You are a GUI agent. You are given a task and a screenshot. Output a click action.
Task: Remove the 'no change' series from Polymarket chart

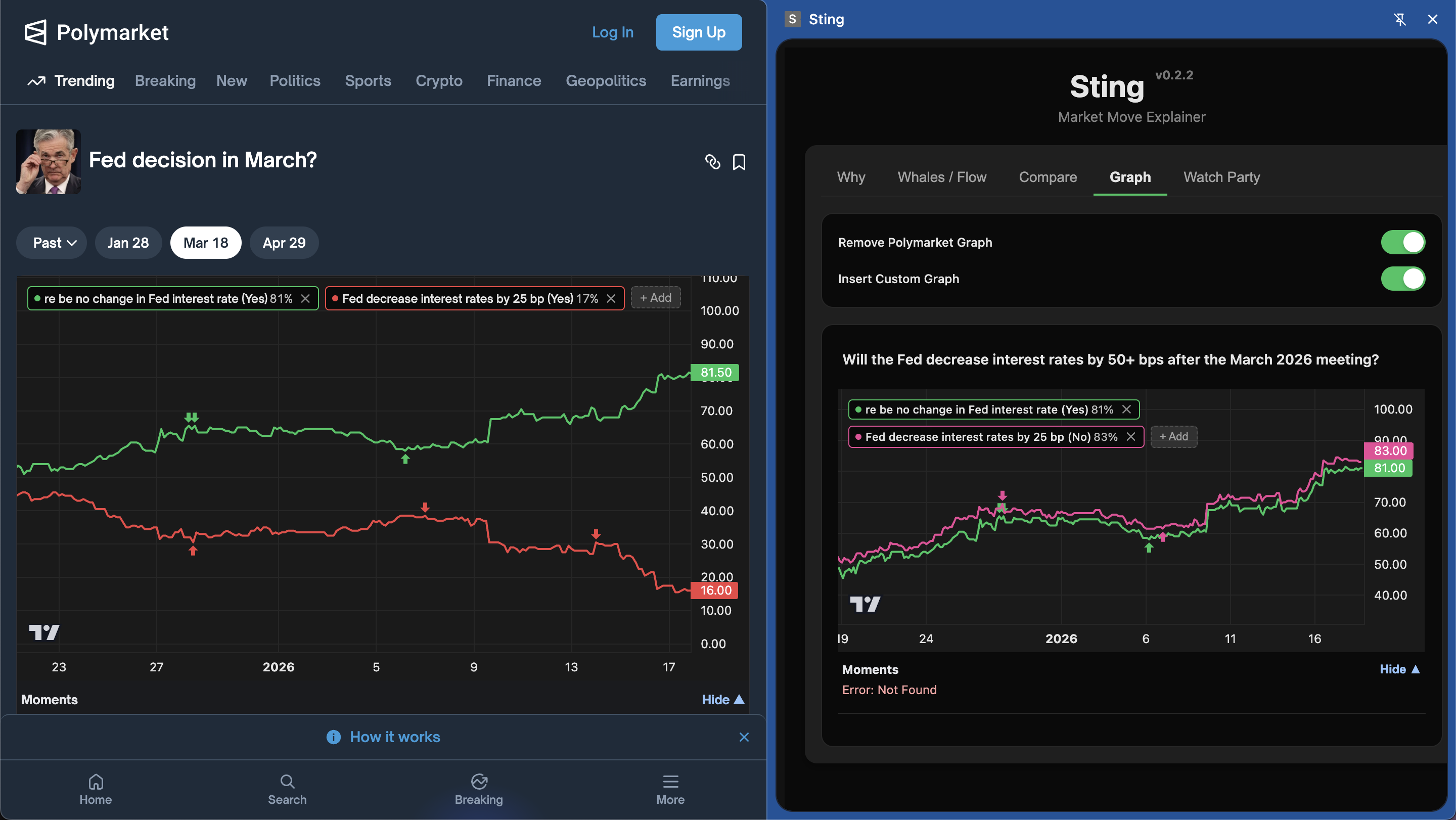(305, 298)
